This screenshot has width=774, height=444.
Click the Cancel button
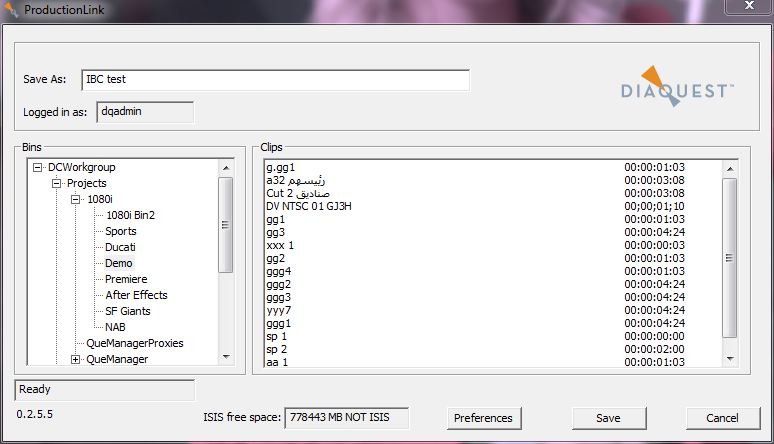[723, 418]
